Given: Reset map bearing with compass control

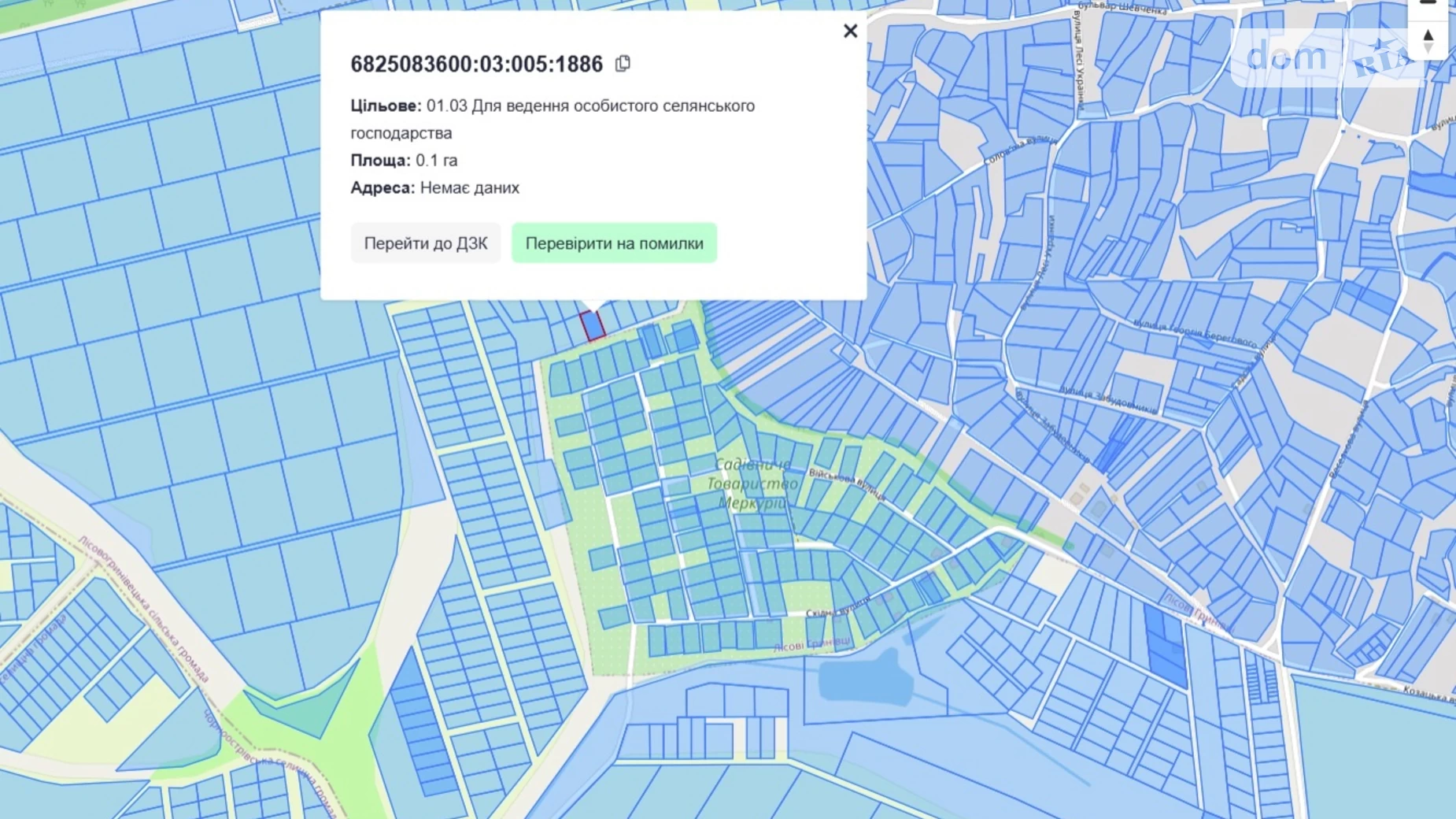Looking at the screenshot, I should point(1428,40).
